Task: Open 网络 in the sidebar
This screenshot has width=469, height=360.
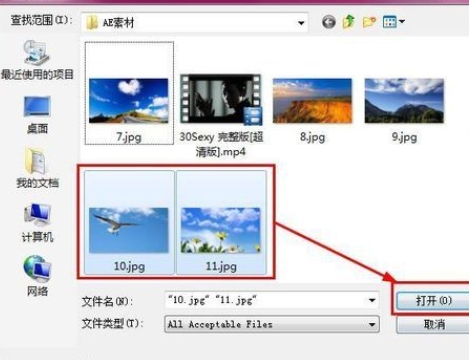Action: pyautogui.click(x=37, y=276)
